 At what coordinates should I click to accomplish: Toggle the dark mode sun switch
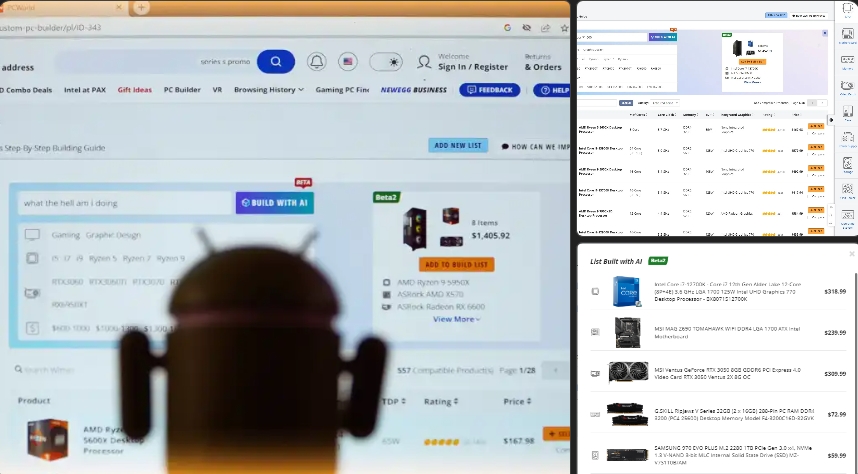[x=386, y=62]
